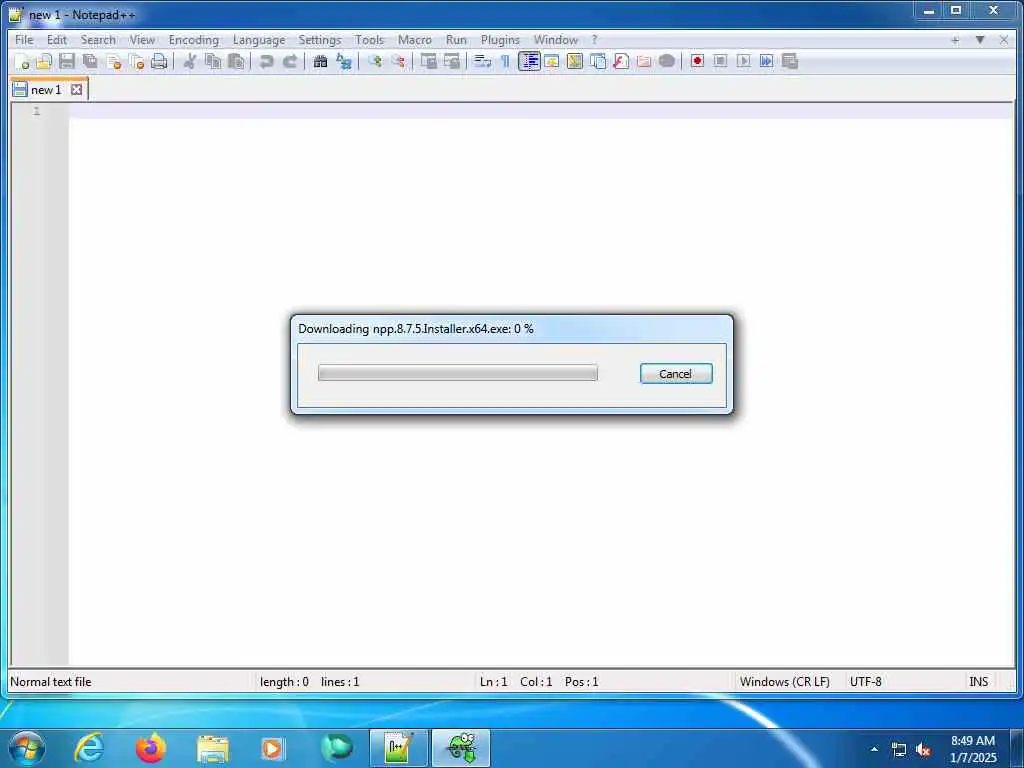
Task: Start macro recording with red dot icon
Action: click(697, 61)
